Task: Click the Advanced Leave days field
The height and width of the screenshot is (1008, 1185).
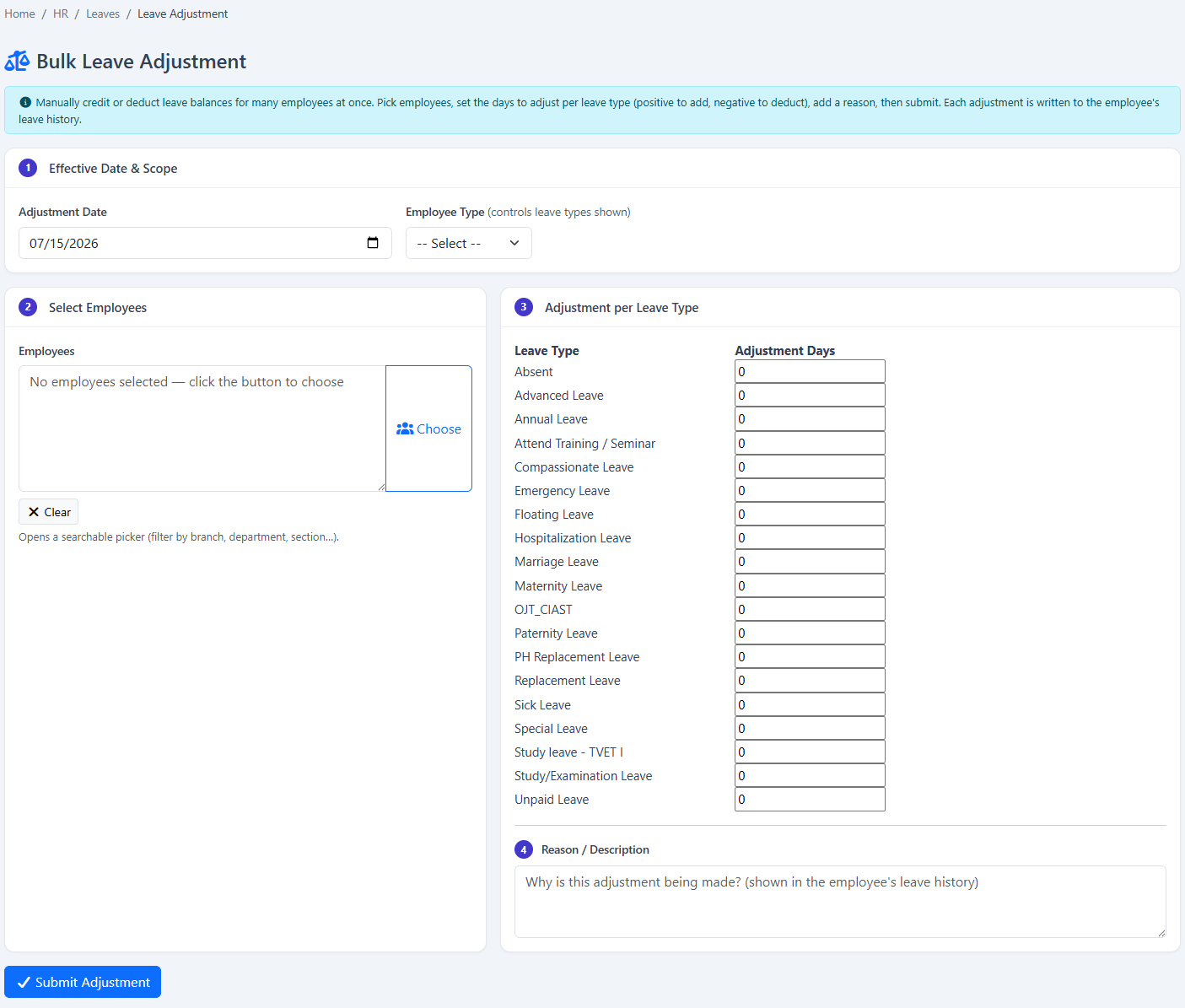Action: point(810,395)
